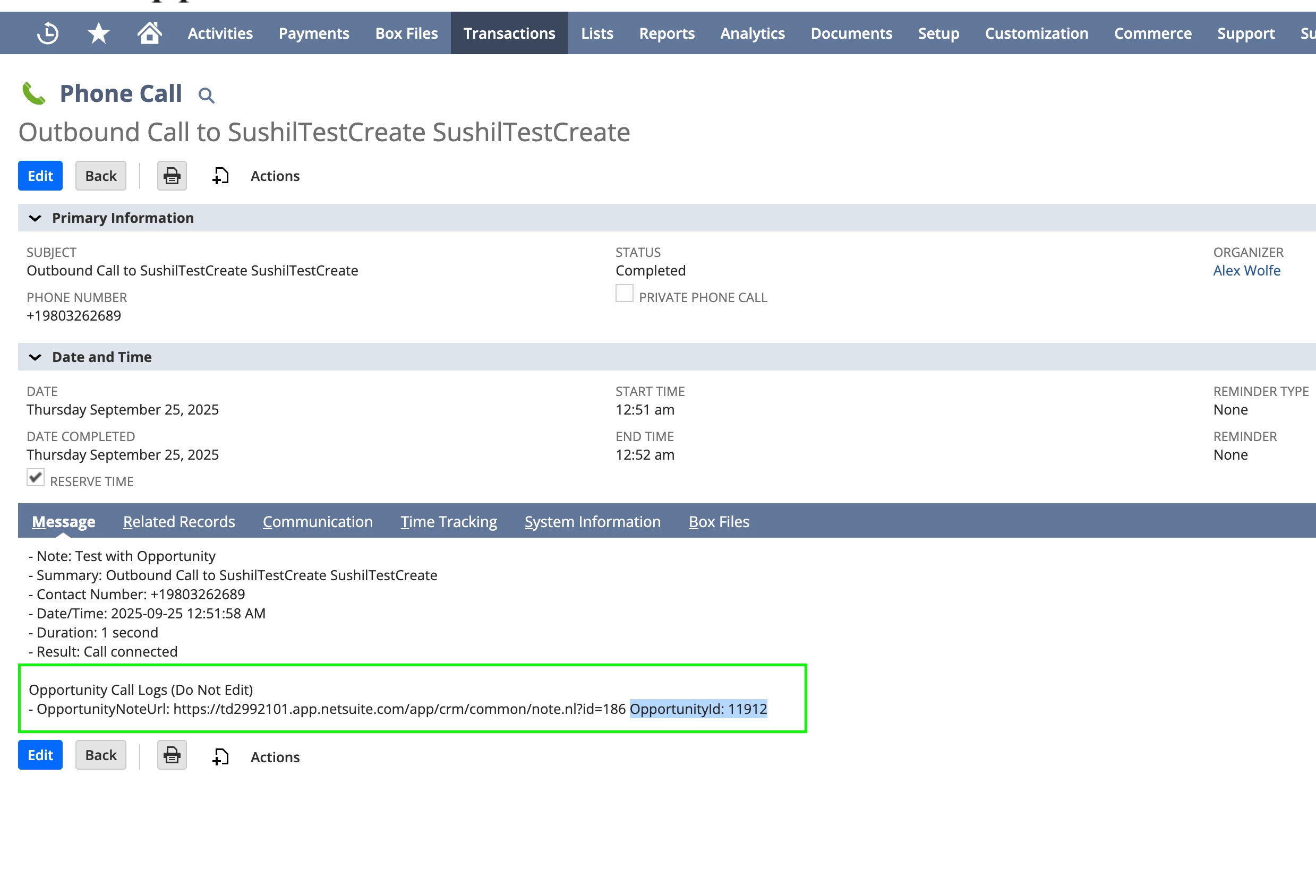Click the bottom New note icon
This screenshot has width=1316, height=896.
point(220,757)
